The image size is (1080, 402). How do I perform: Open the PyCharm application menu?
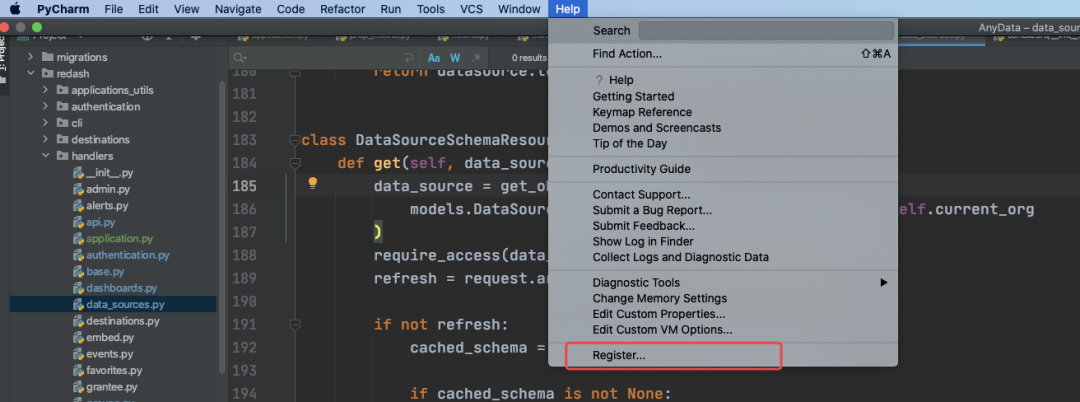click(63, 9)
